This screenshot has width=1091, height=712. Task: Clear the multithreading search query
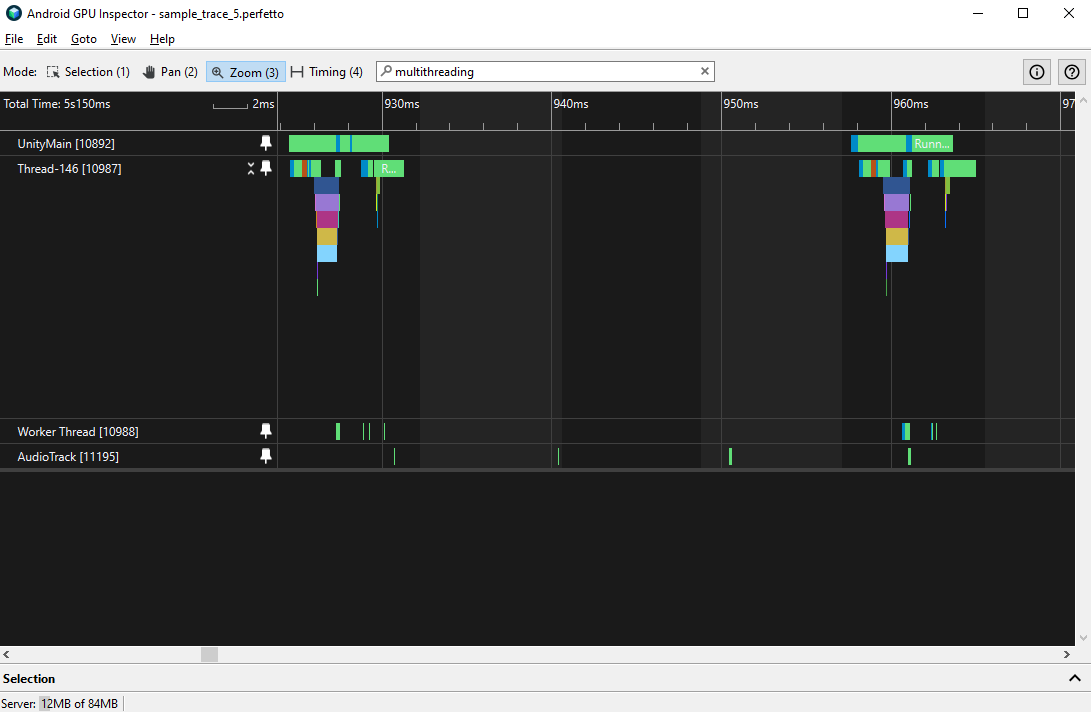tap(705, 71)
